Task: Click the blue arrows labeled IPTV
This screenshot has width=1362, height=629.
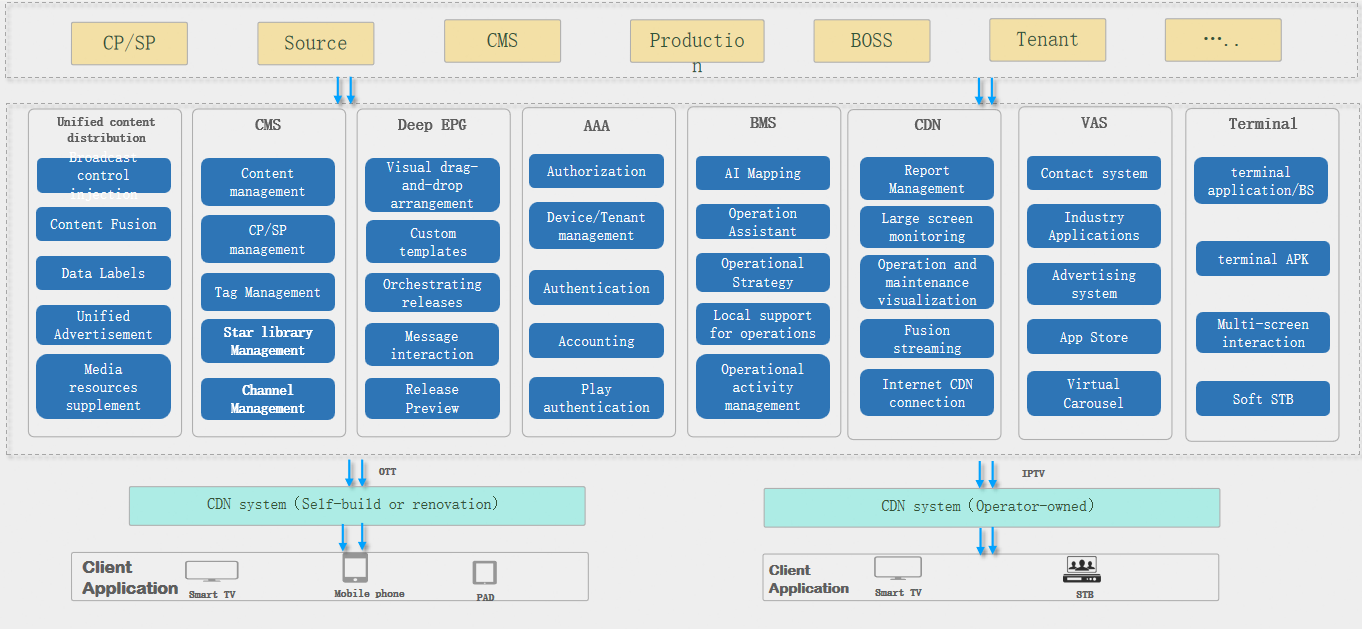Action: 986,474
